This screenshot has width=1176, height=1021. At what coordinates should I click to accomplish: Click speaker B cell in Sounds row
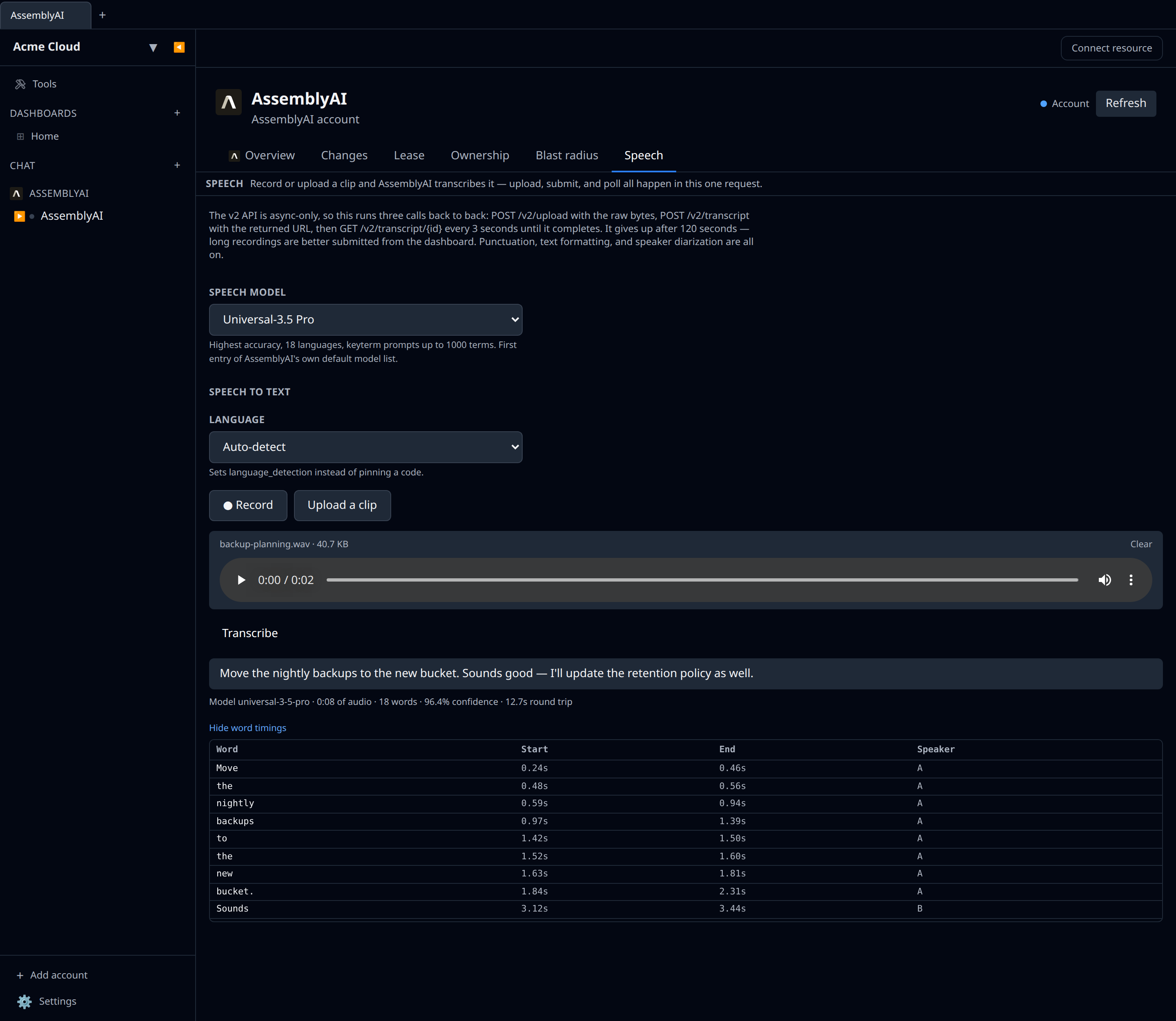(x=920, y=909)
